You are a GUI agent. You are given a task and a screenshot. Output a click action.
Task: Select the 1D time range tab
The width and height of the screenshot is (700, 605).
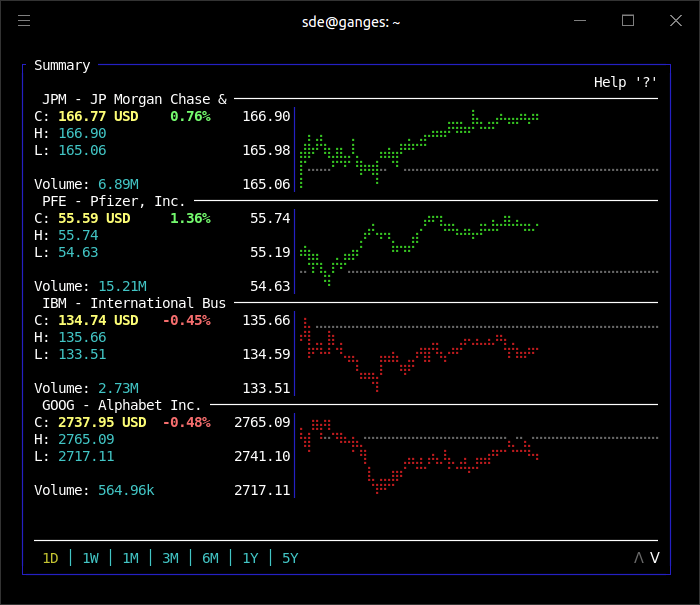point(50,558)
